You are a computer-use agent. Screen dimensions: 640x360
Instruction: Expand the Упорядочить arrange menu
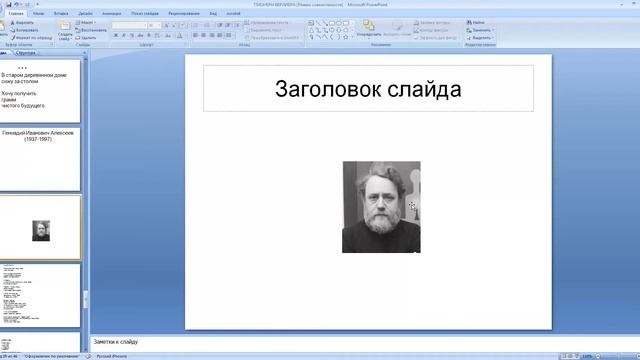[369, 29]
